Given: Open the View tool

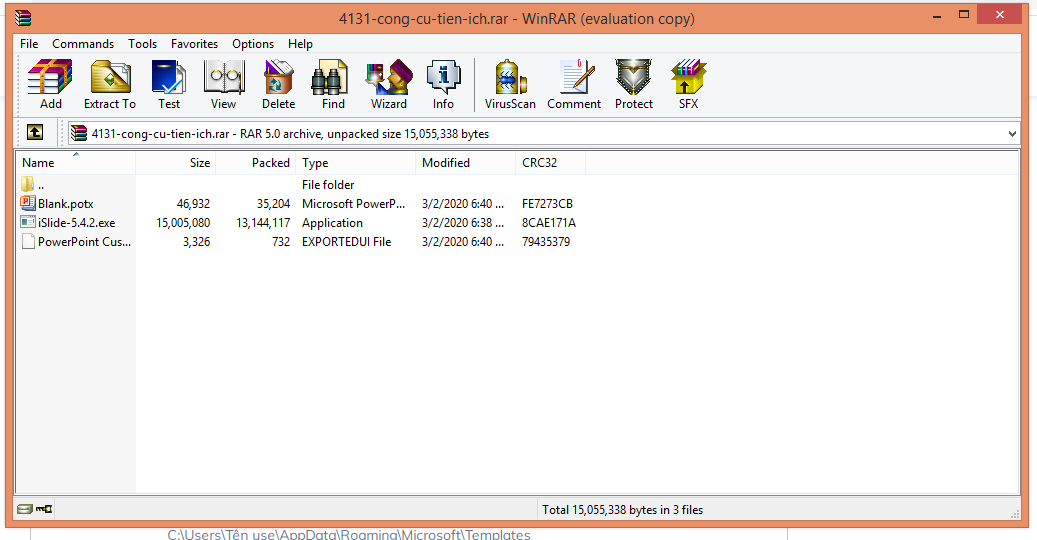Looking at the screenshot, I should pyautogui.click(x=224, y=85).
